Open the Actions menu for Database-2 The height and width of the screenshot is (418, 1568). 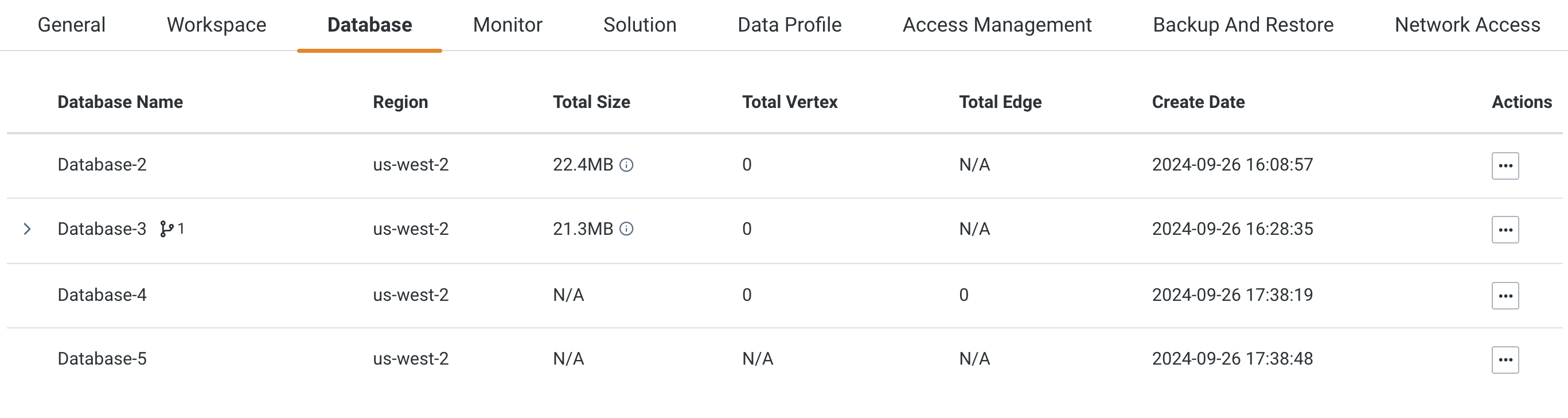(x=1505, y=165)
